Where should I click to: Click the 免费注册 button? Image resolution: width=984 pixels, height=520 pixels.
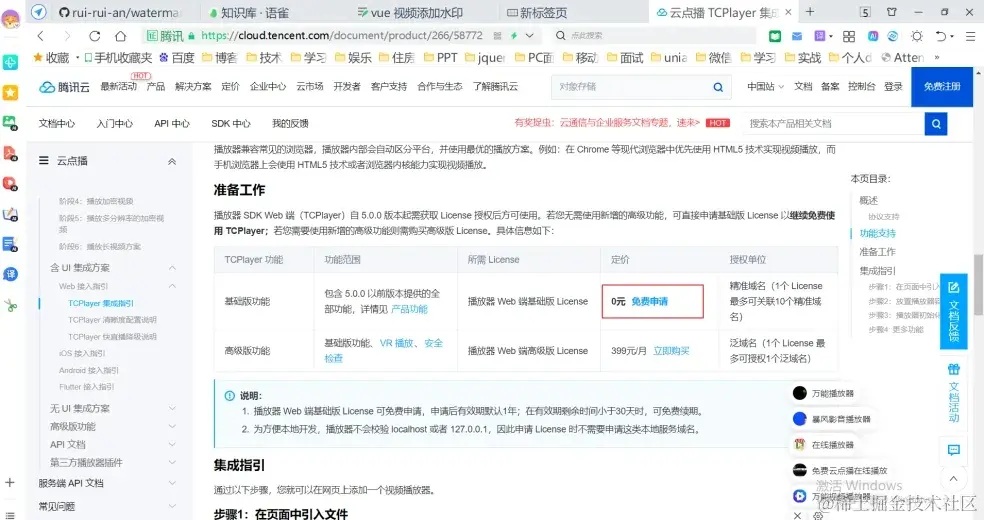[942, 87]
